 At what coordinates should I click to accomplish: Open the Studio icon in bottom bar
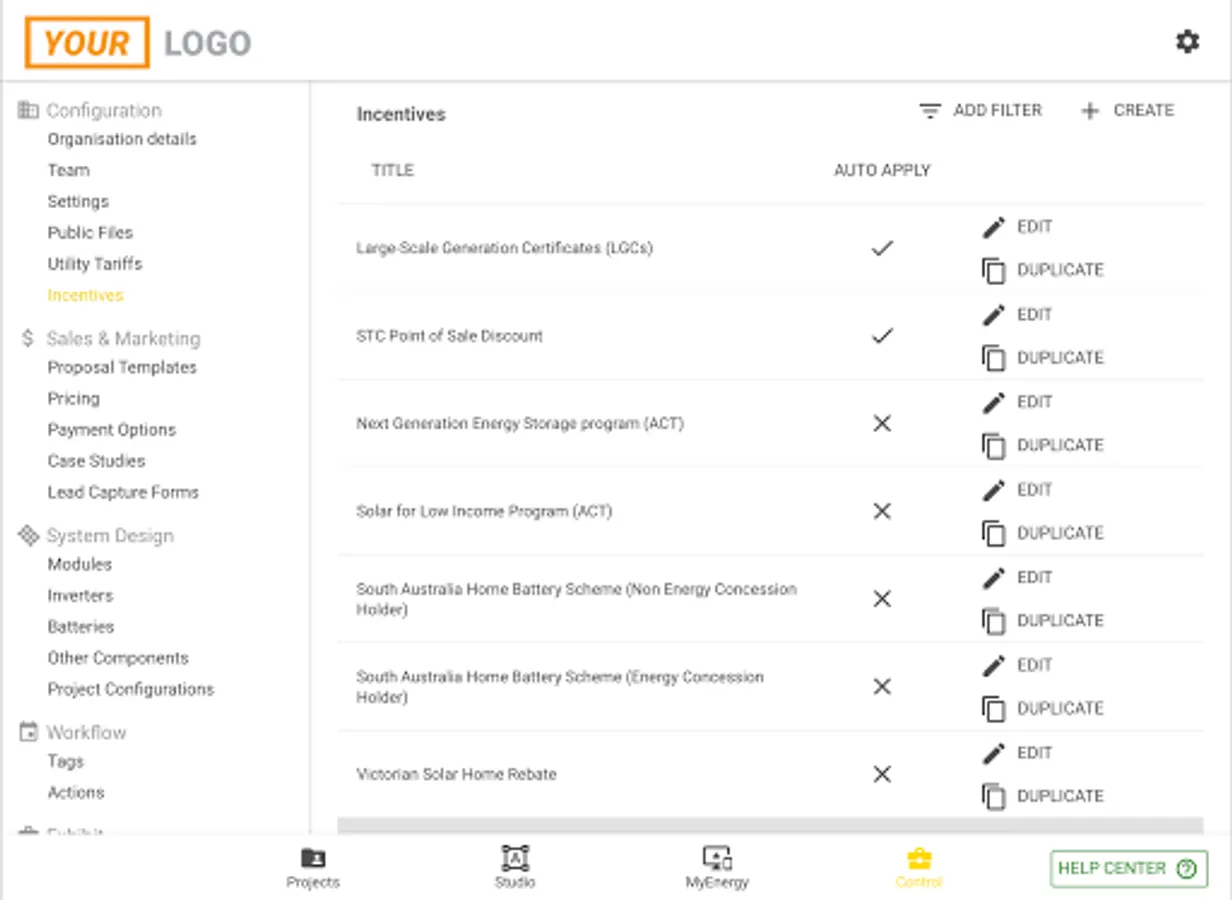point(515,858)
